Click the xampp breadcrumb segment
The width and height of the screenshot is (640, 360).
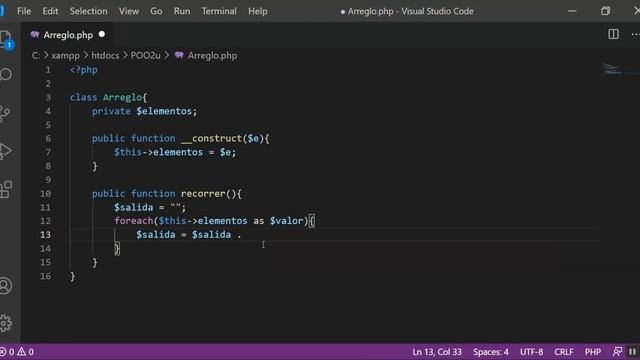coord(65,56)
